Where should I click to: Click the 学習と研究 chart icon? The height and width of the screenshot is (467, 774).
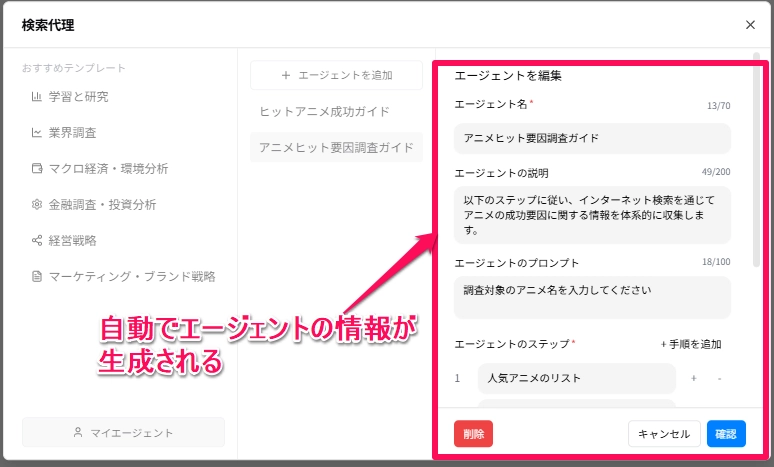(37, 97)
